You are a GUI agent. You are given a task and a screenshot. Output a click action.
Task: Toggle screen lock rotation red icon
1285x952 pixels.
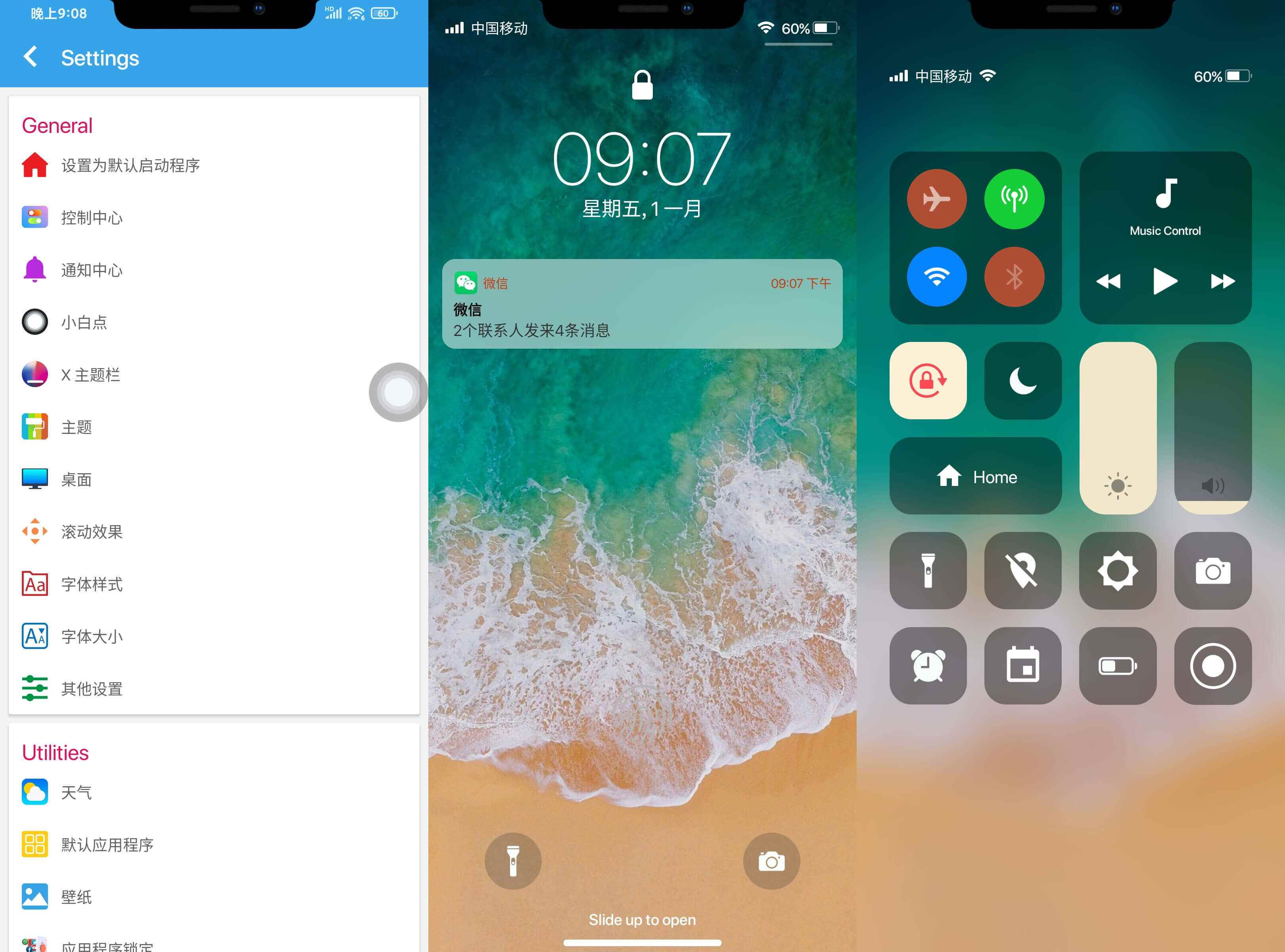pos(928,381)
